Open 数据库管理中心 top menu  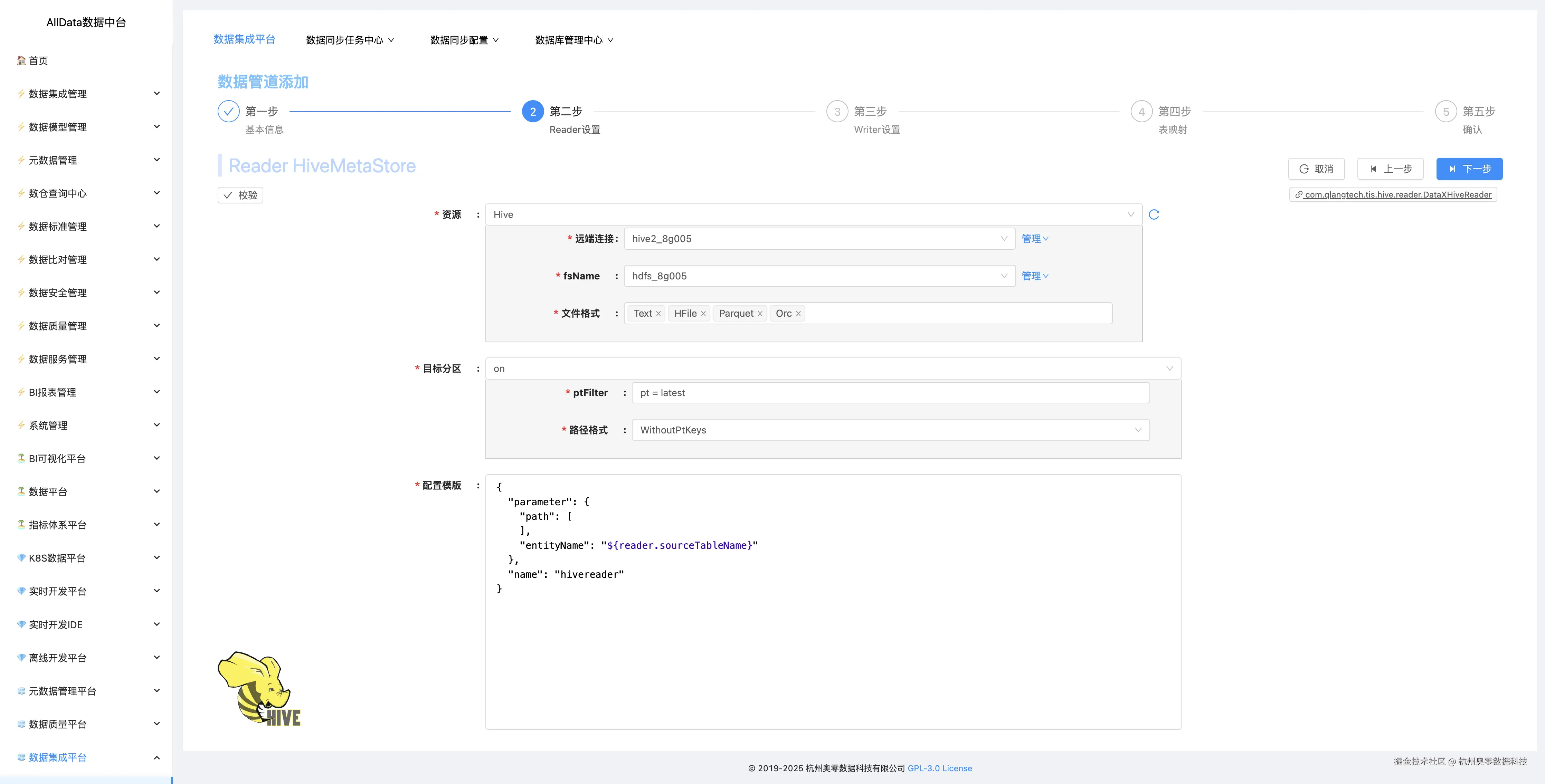(x=574, y=40)
